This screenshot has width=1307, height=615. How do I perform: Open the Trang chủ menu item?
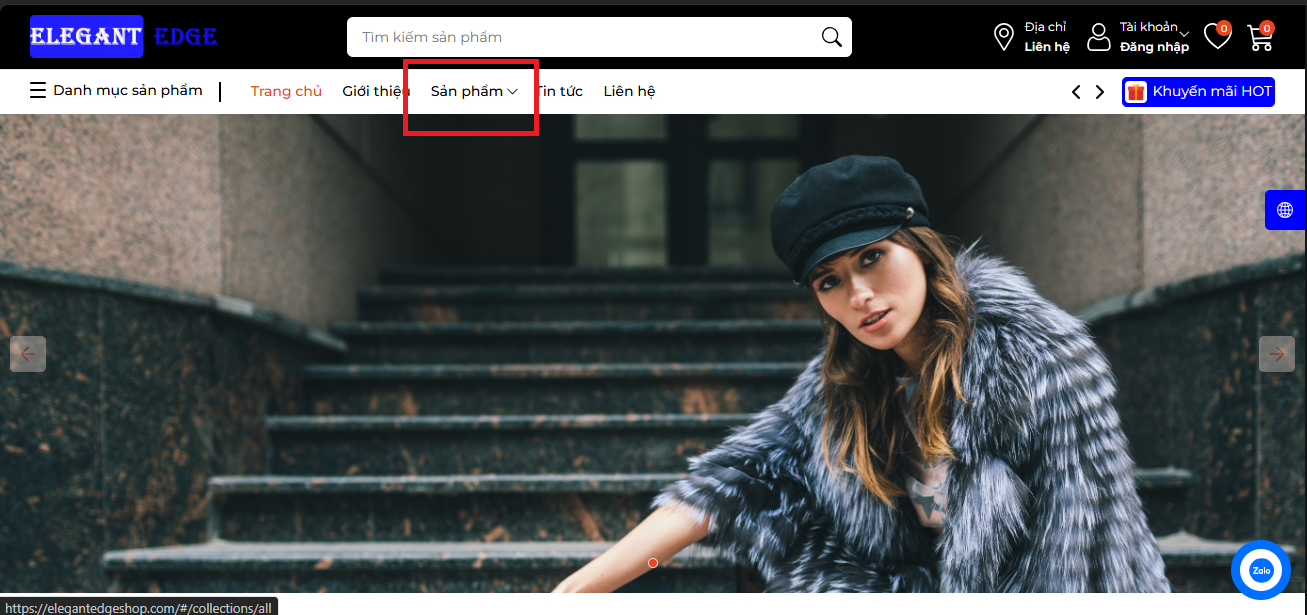(x=286, y=91)
